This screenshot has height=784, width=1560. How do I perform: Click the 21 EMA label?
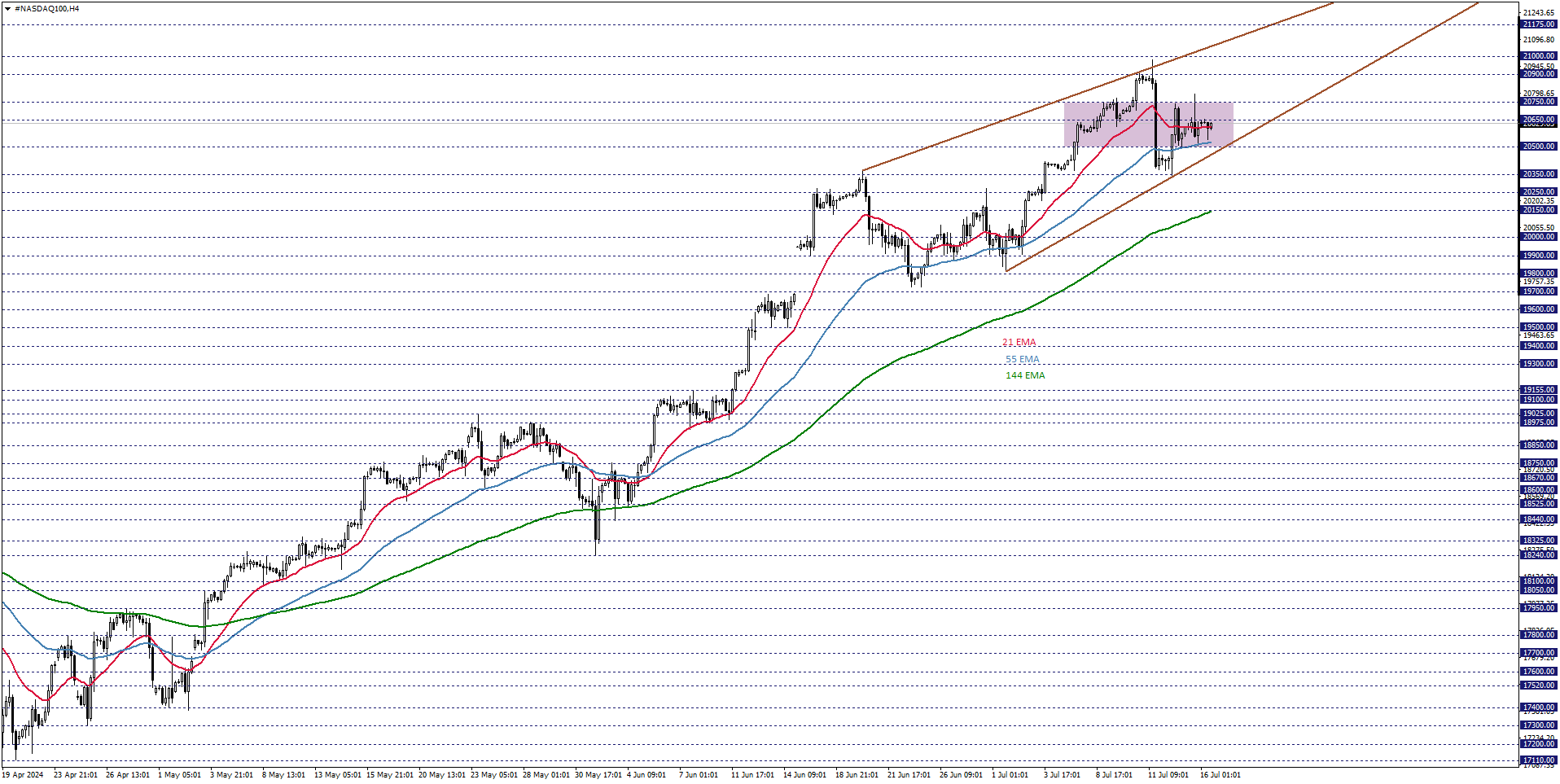pyautogui.click(x=1019, y=343)
